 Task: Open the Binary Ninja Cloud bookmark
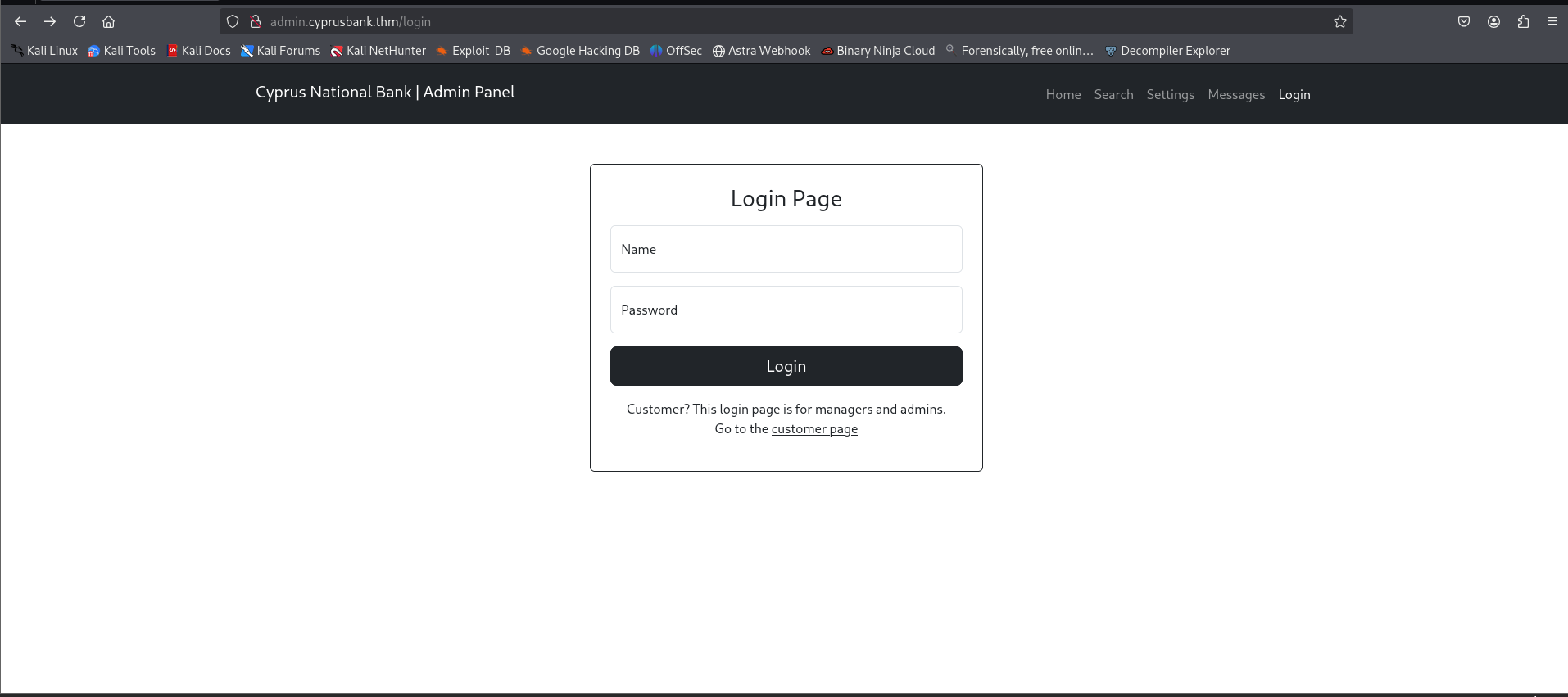(x=878, y=51)
